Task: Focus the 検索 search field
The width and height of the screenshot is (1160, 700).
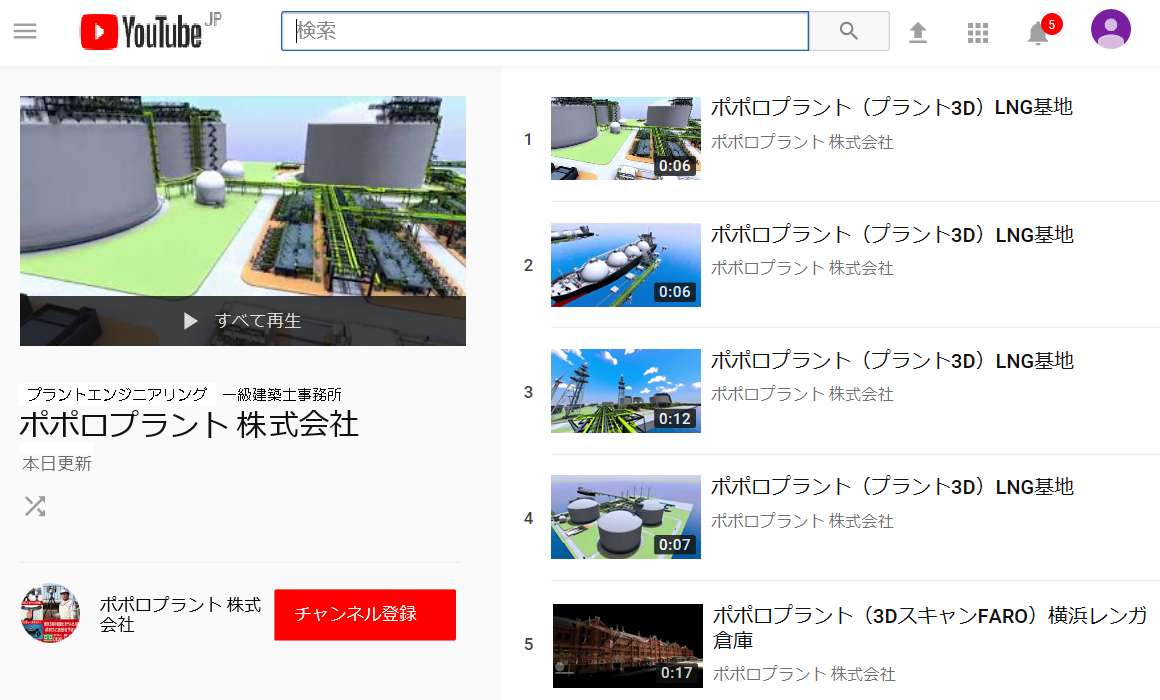Action: (544, 31)
